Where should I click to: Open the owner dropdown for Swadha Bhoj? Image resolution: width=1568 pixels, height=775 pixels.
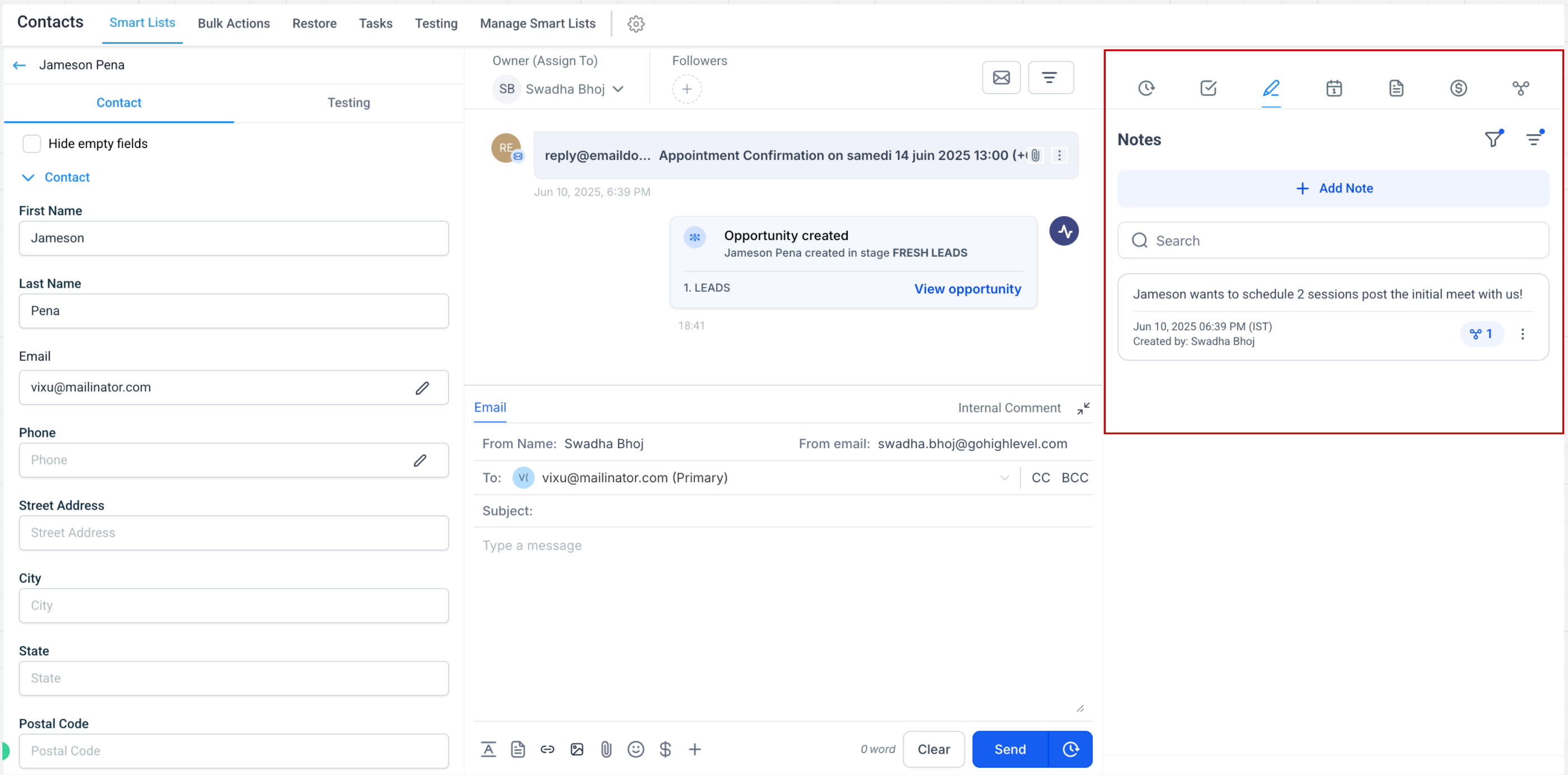(620, 89)
